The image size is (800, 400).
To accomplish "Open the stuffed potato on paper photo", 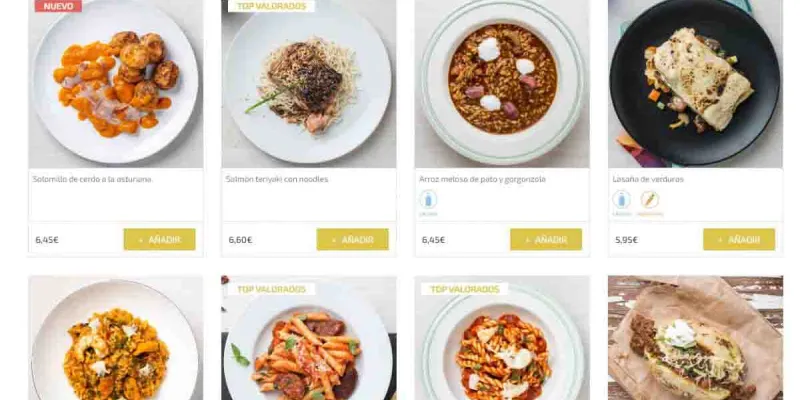I will tap(695, 338).
